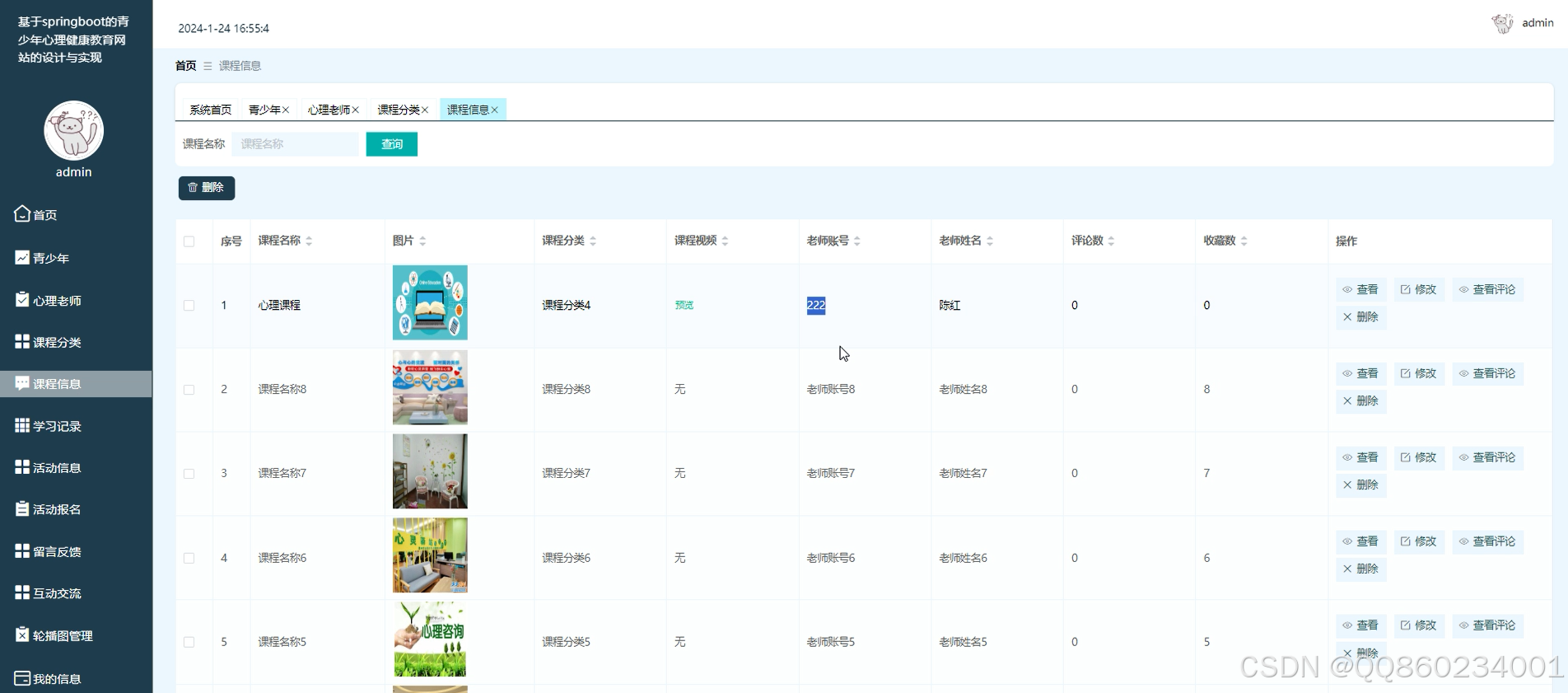Click the sidebar admin cat avatar
Screen dimensions: 1568x693
(x=73, y=130)
